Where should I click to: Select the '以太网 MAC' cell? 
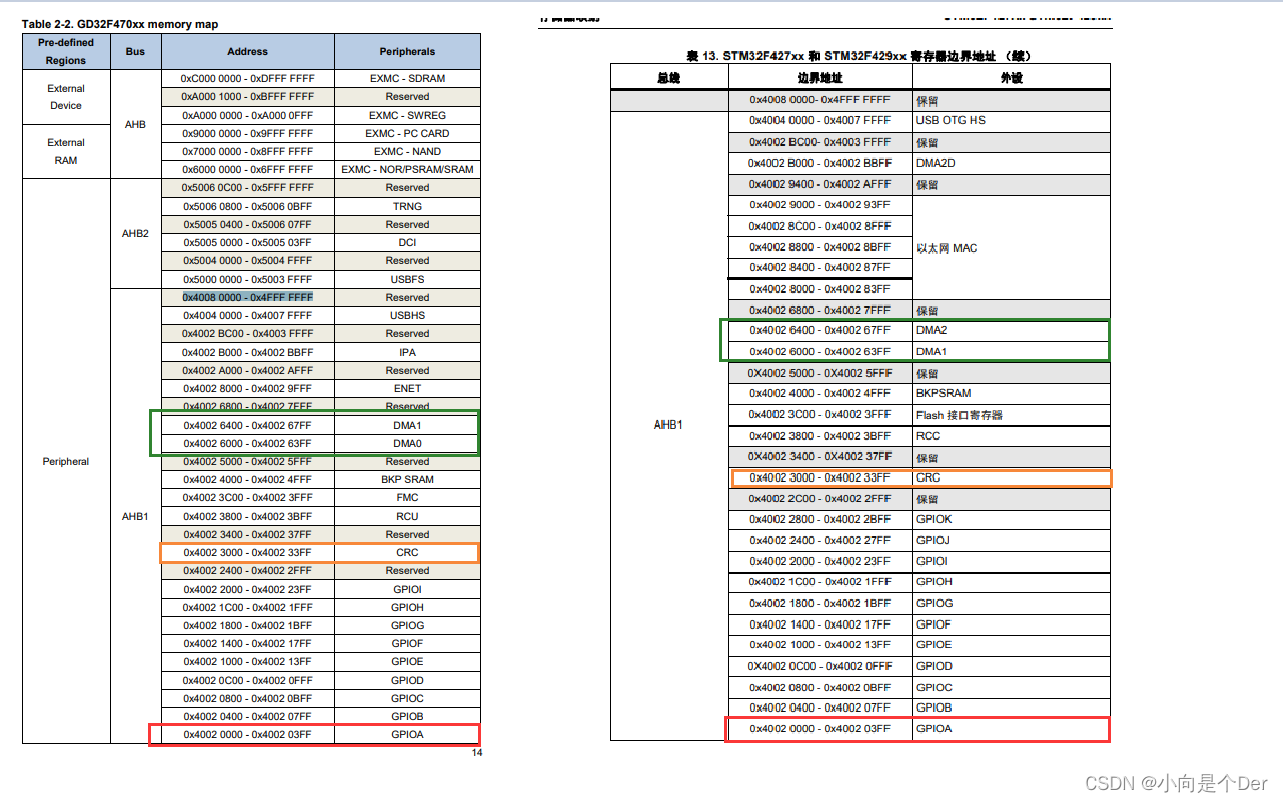click(1011, 247)
